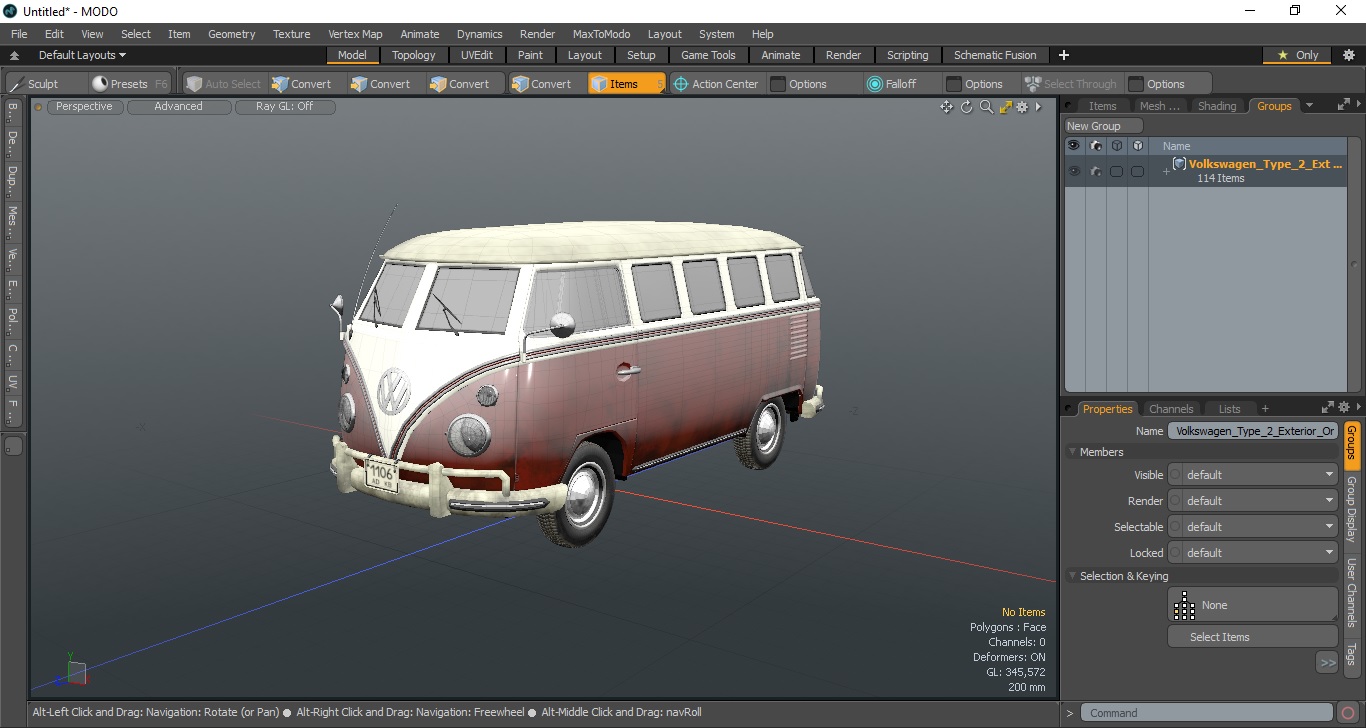Switch to the Shading tab
The width and height of the screenshot is (1366, 728).
(1216, 106)
